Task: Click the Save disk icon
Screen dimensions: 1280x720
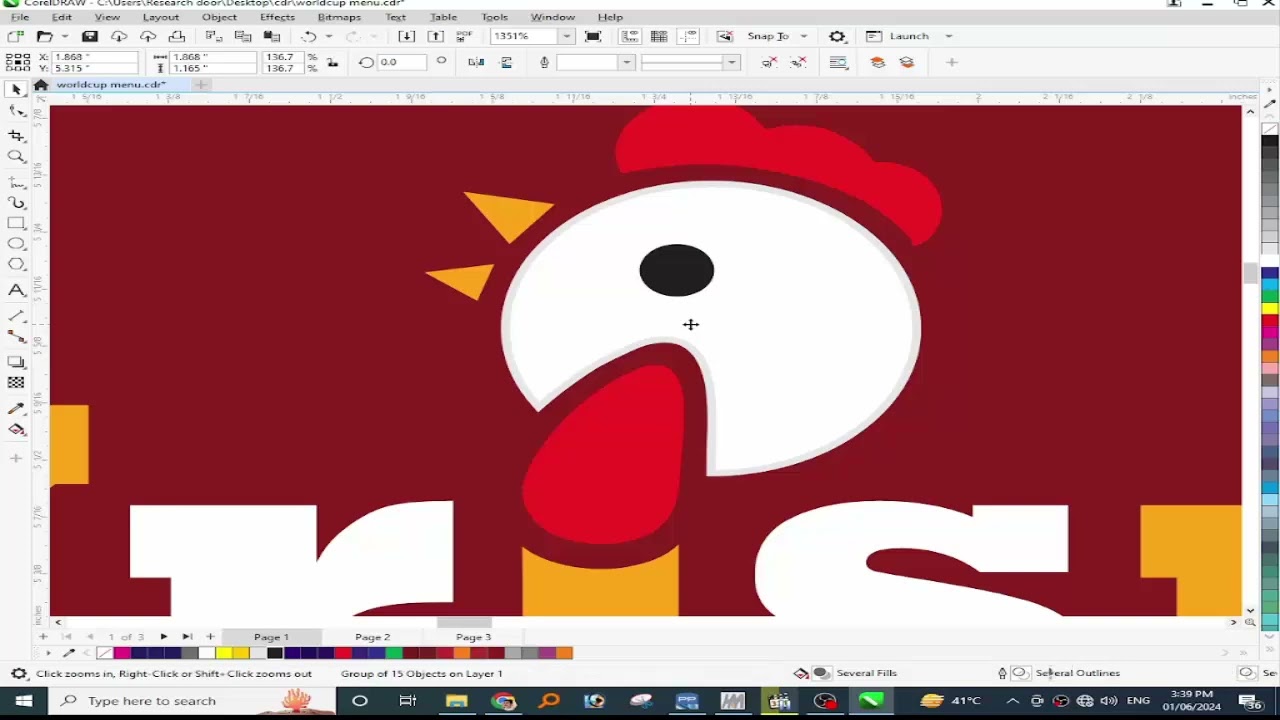Action: click(x=90, y=36)
